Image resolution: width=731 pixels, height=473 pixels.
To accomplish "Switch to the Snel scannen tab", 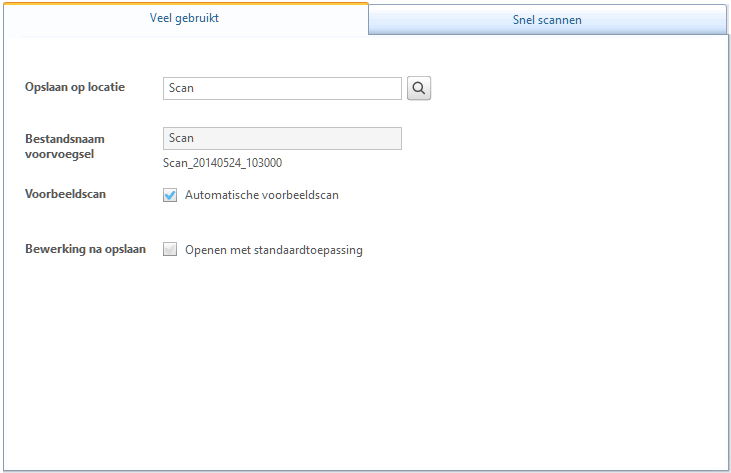I will pos(540,19).
